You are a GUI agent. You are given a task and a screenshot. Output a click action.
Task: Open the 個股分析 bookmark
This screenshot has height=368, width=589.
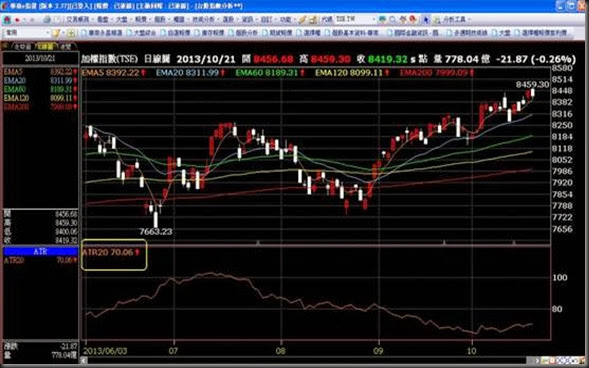[x=243, y=33]
